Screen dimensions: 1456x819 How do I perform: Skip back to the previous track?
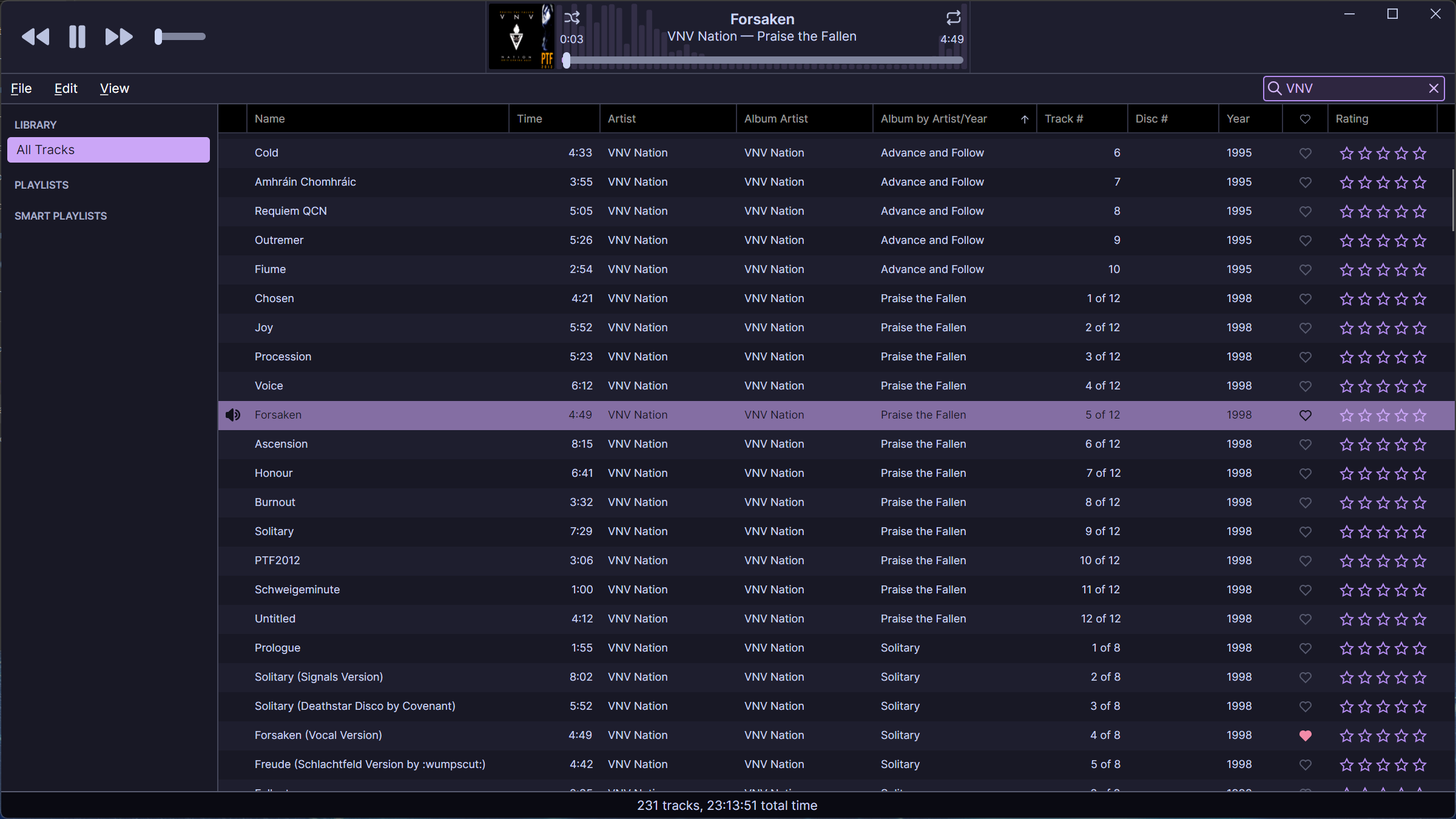(36, 37)
